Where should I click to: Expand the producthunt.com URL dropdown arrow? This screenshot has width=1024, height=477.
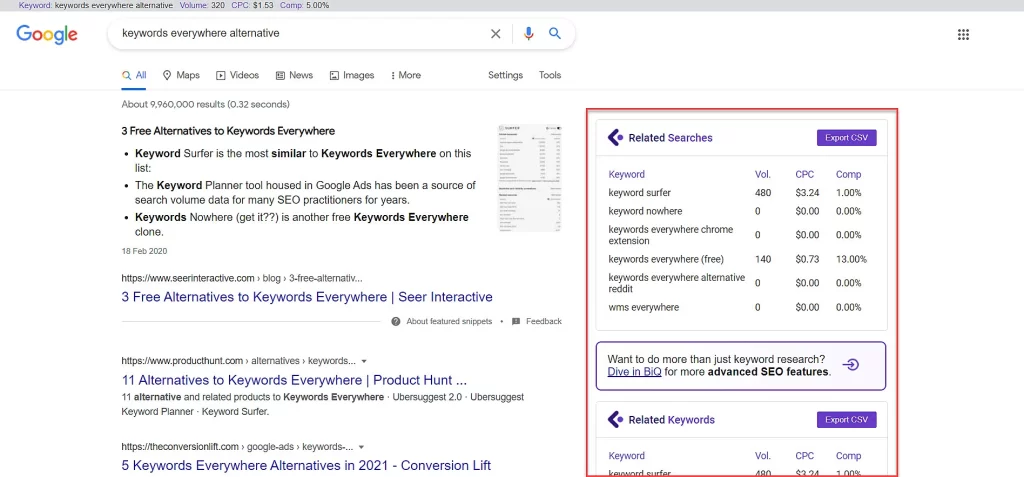coord(364,361)
